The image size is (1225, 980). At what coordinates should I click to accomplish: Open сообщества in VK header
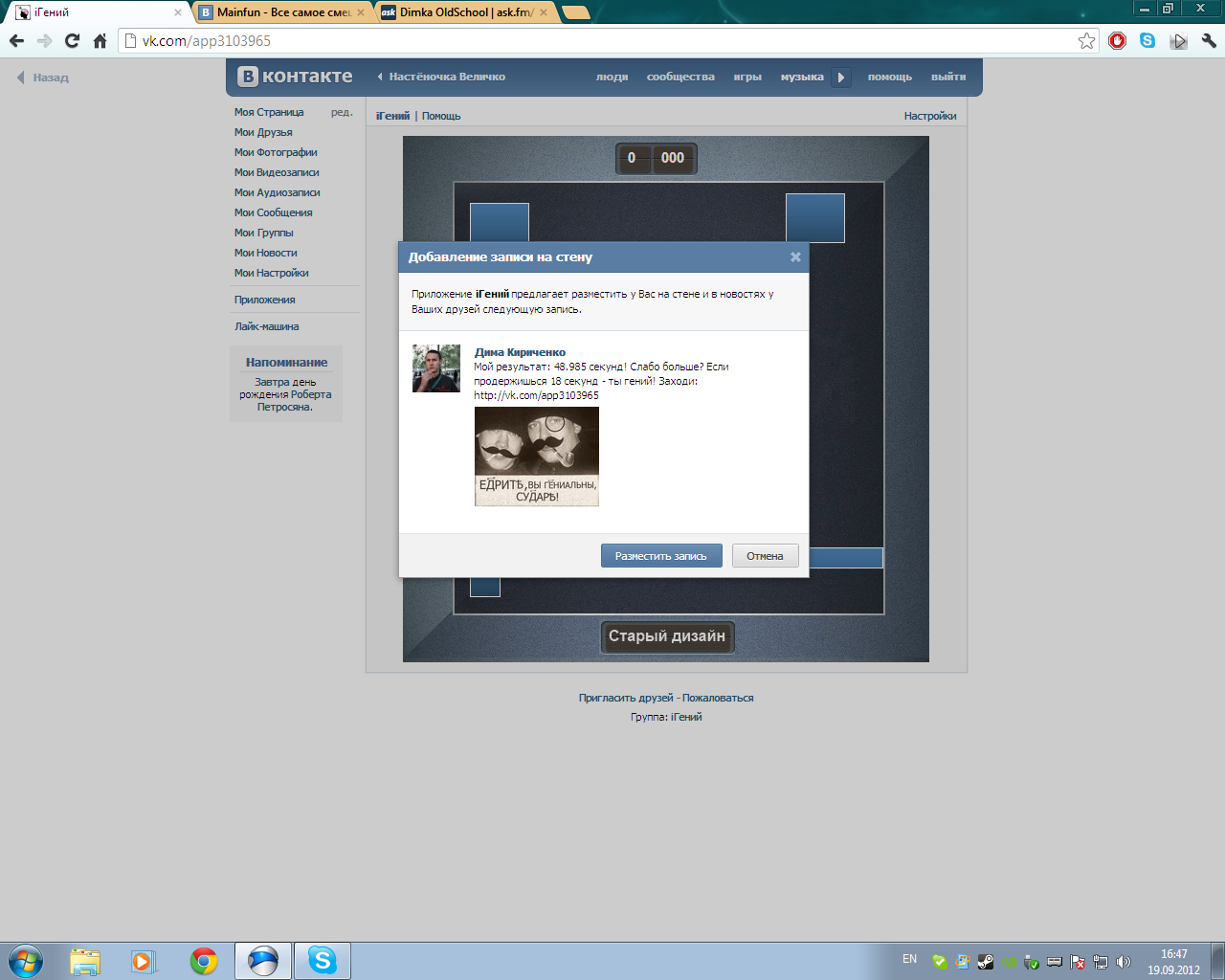pyautogui.click(x=680, y=77)
